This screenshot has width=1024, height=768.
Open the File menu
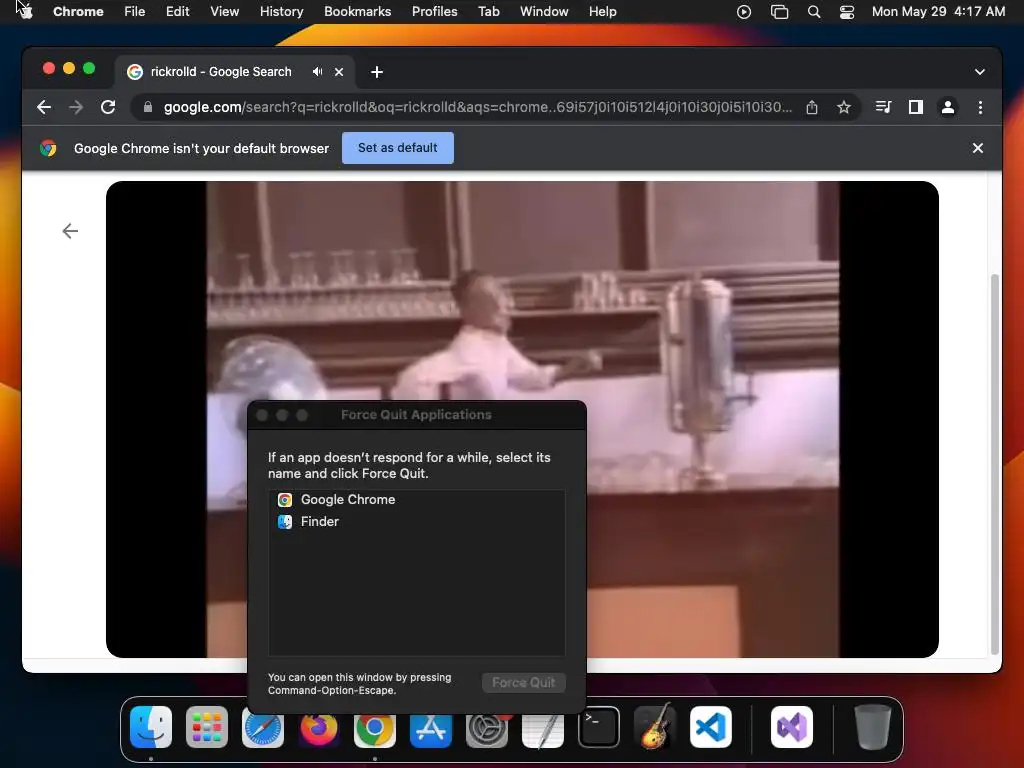[x=135, y=11]
